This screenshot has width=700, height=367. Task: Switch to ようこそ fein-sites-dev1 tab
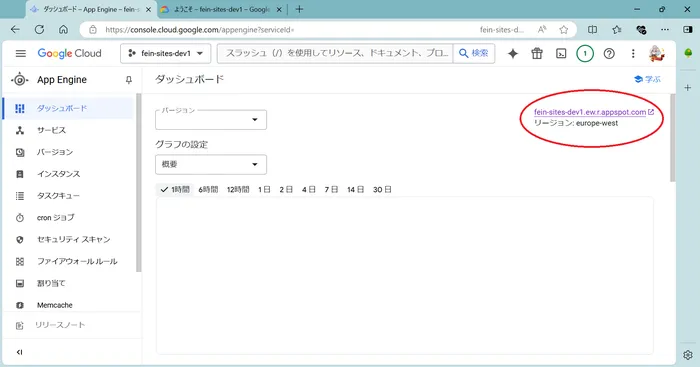pos(221,9)
